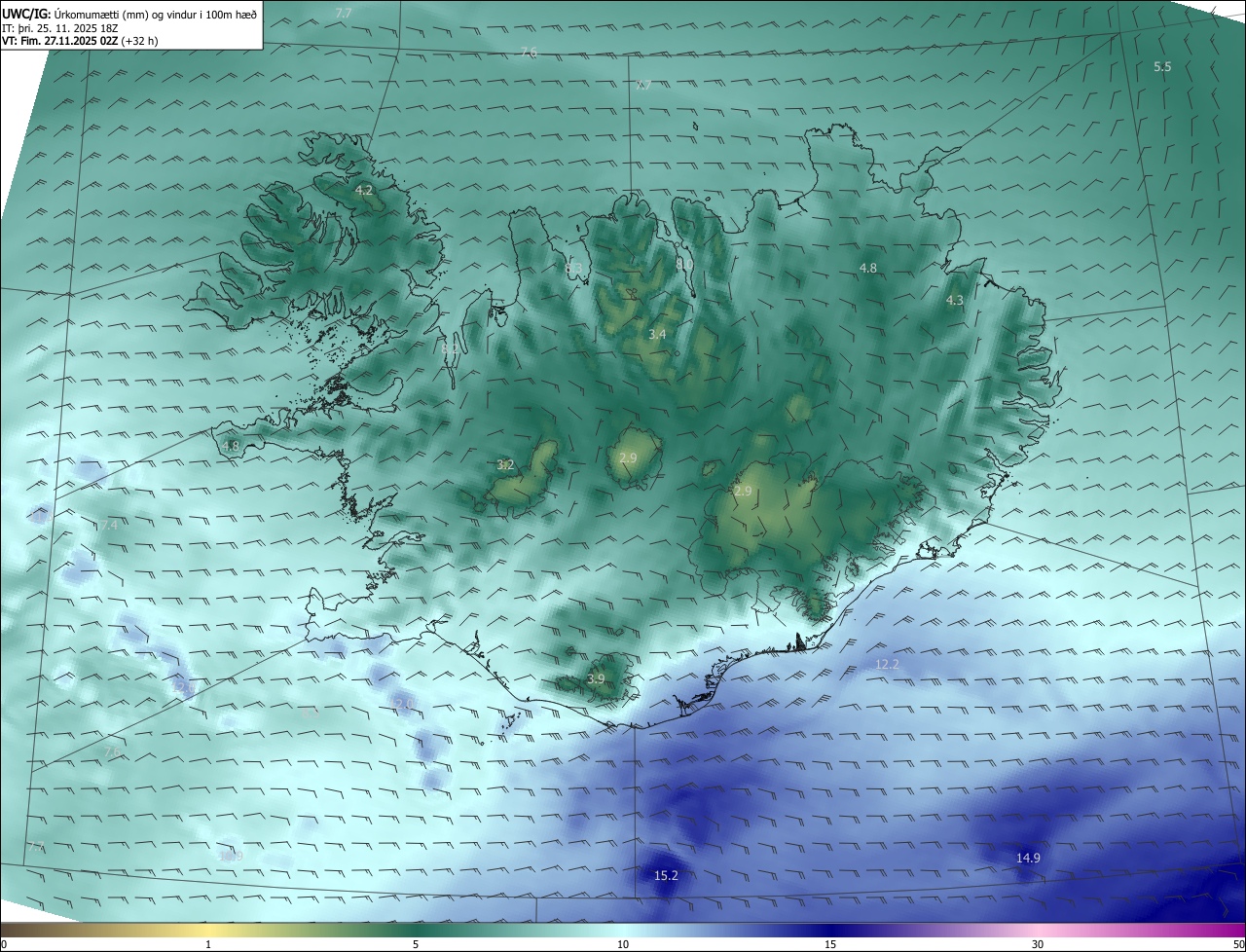
Task: Click the 8.0 value label on the map
Action: tap(685, 264)
